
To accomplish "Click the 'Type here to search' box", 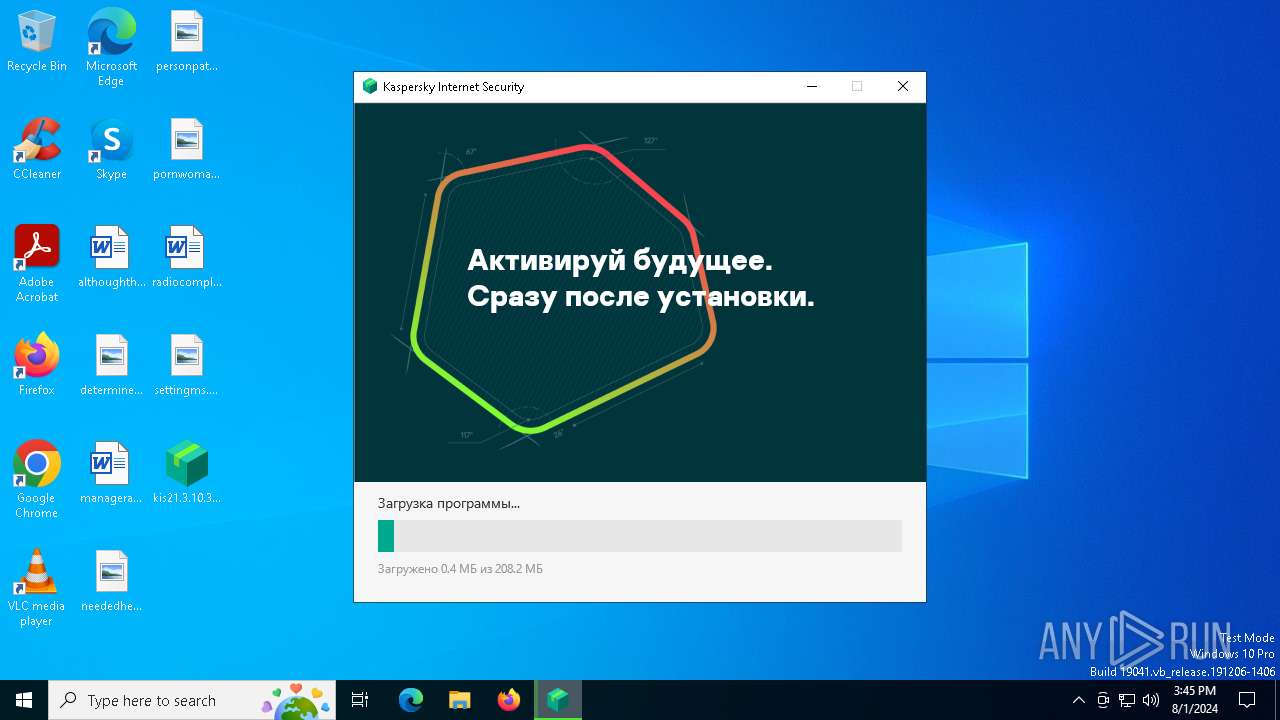I will click(192, 700).
